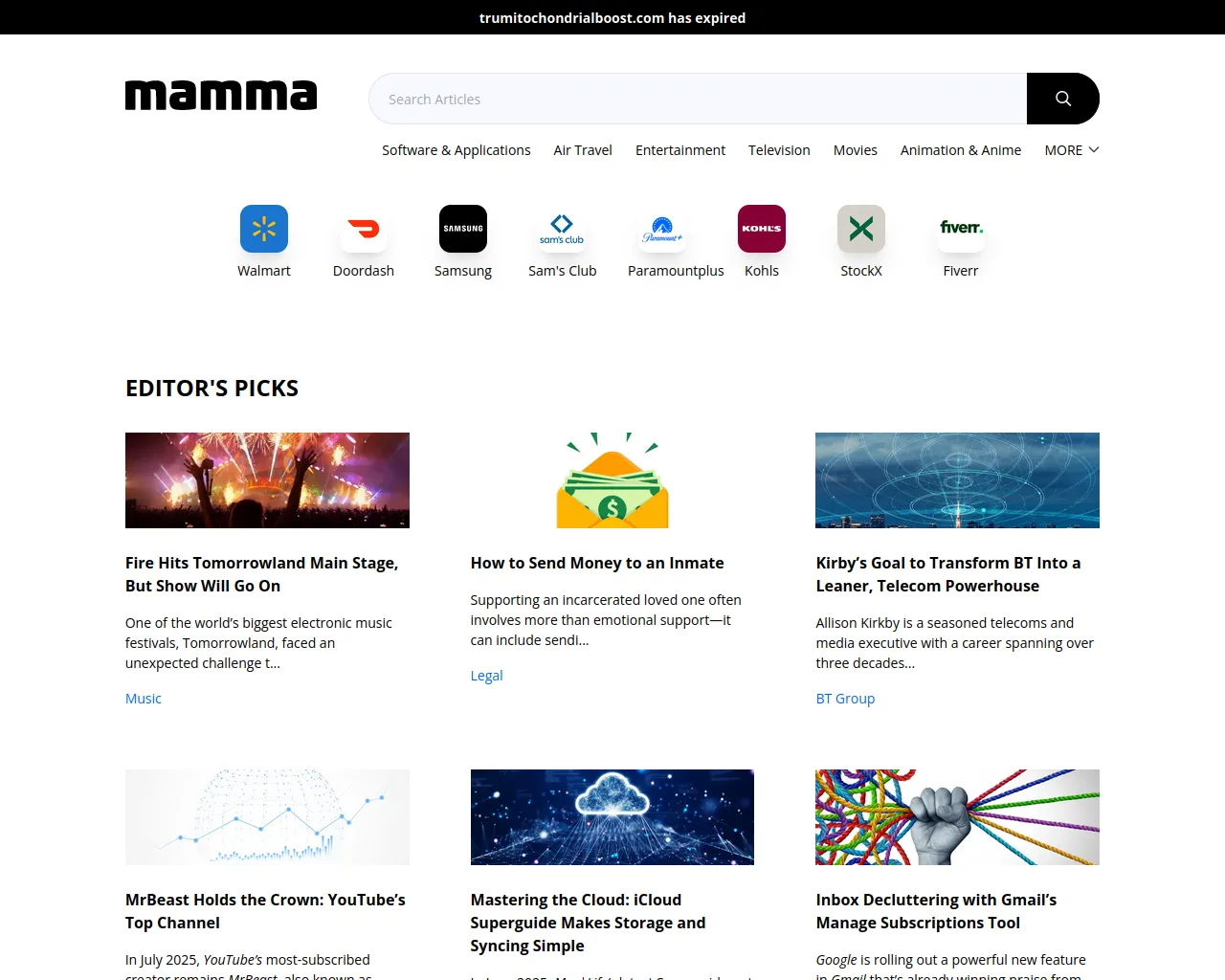Open the Sam's Club icon

coord(563,229)
